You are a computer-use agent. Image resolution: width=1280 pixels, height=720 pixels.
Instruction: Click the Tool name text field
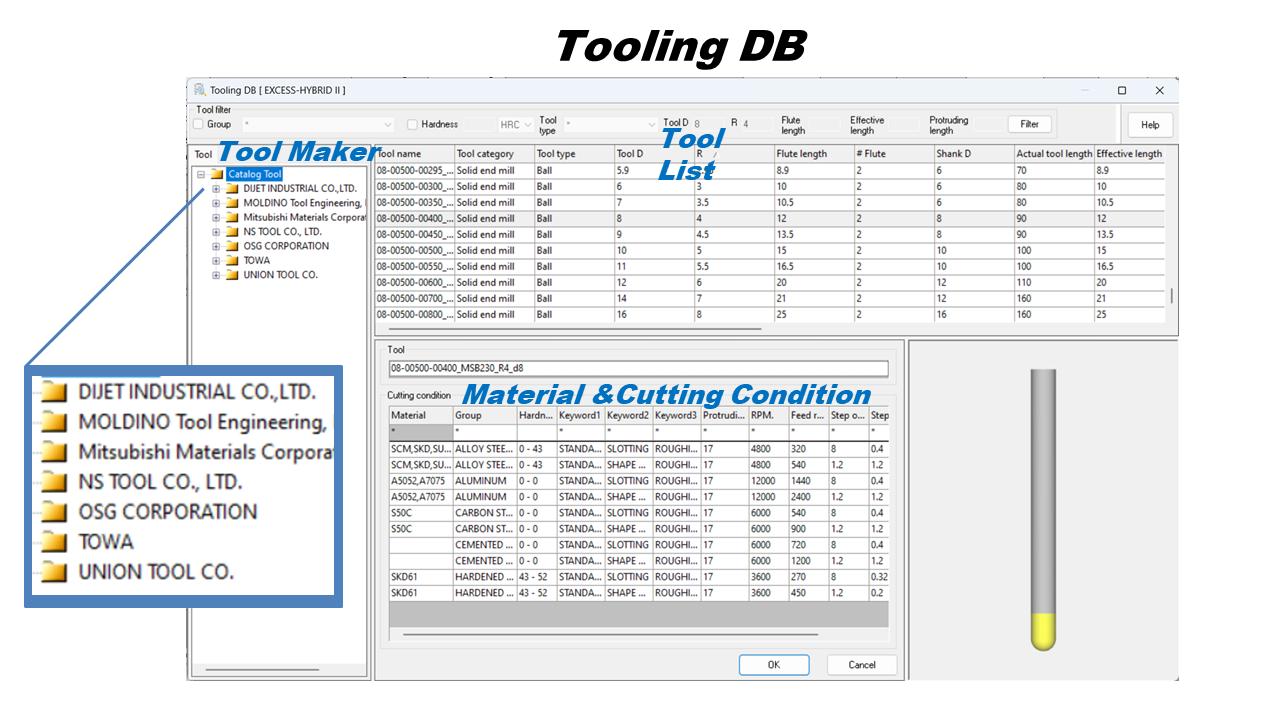tap(638, 368)
